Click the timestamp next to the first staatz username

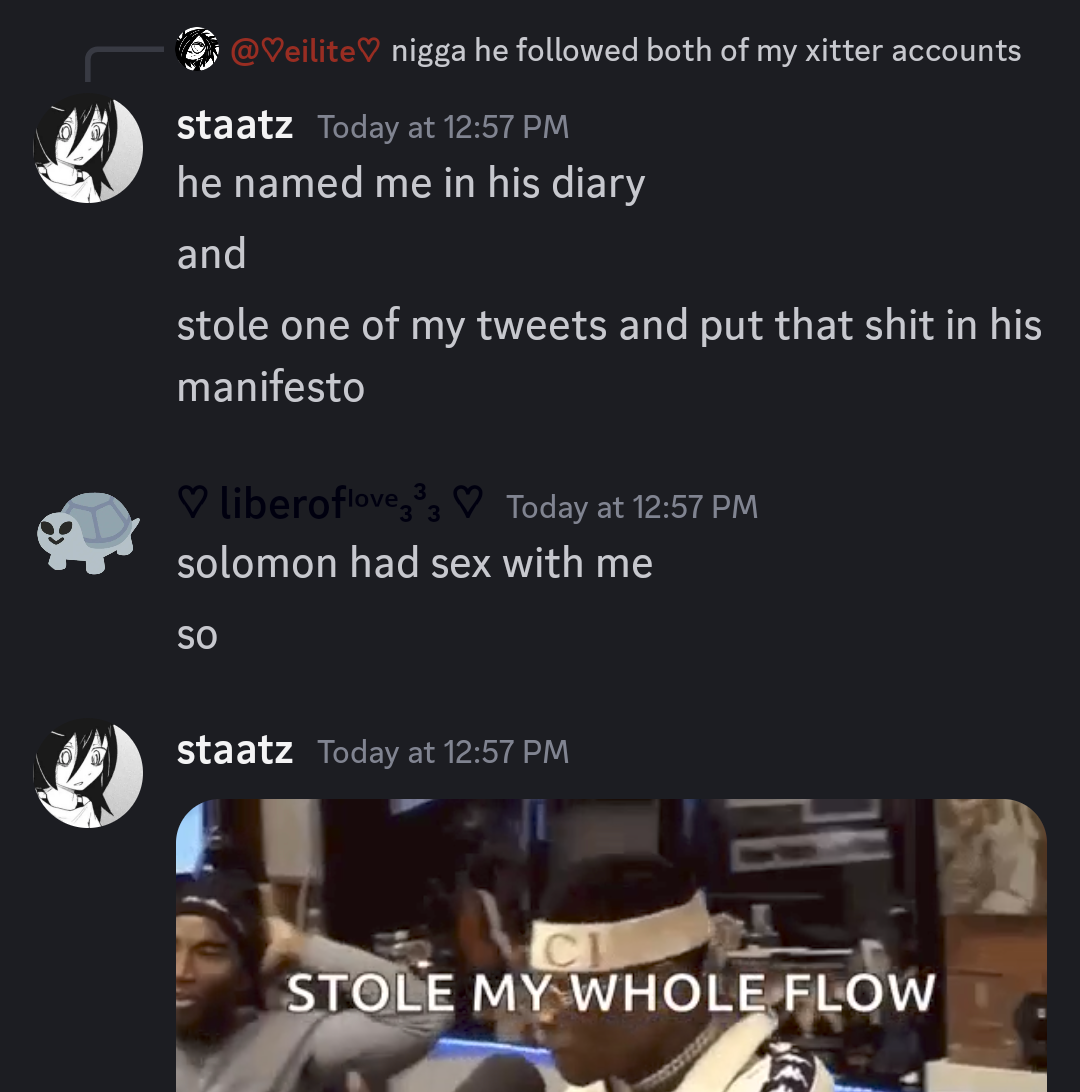pos(443,128)
